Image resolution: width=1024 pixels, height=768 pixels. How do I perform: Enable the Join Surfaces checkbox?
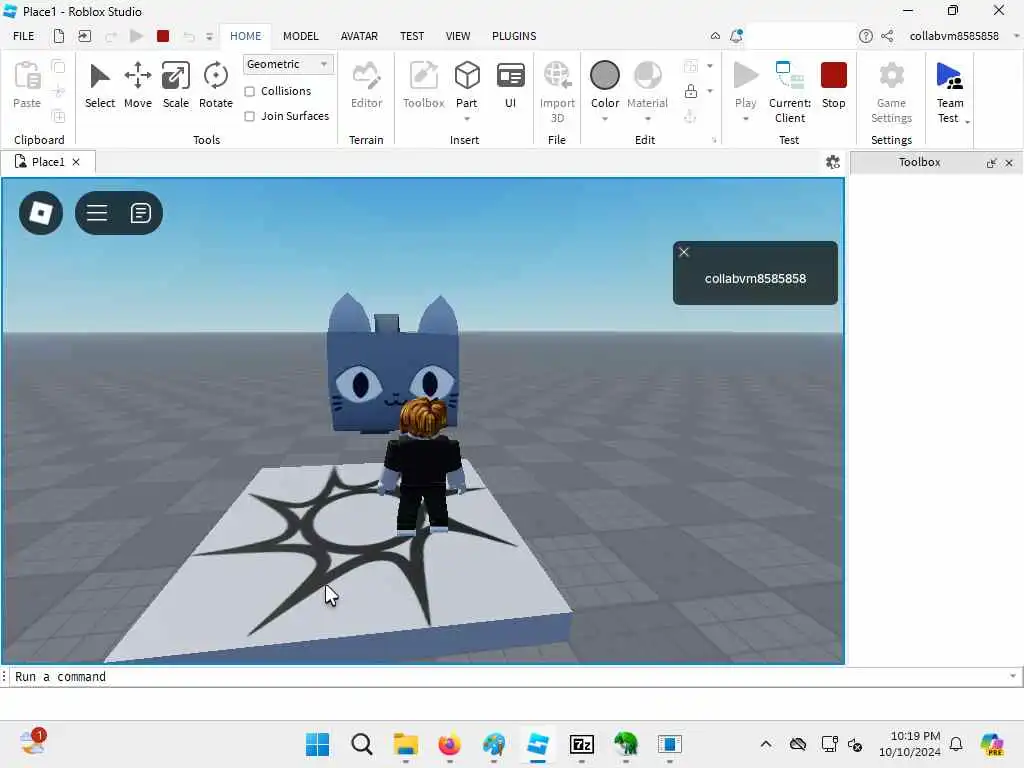[x=249, y=116]
